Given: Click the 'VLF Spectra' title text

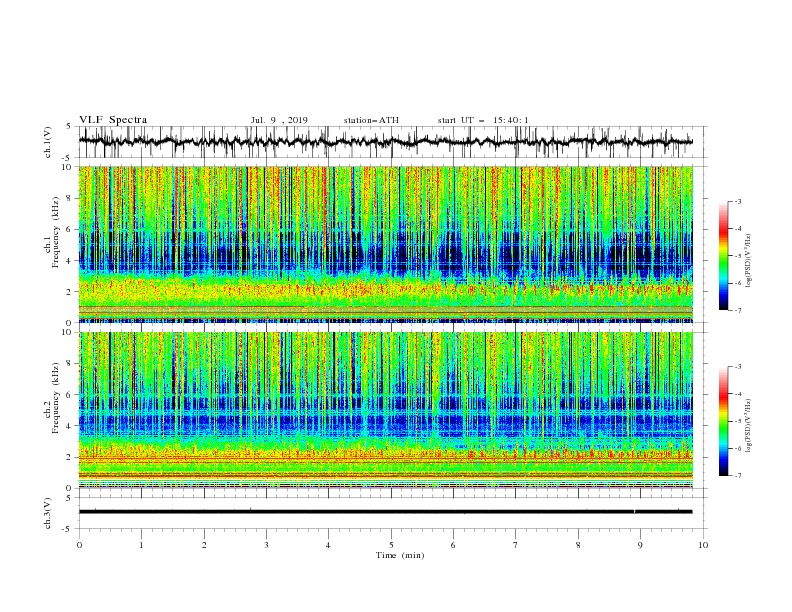Looking at the screenshot, I should (x=113, y=120).
